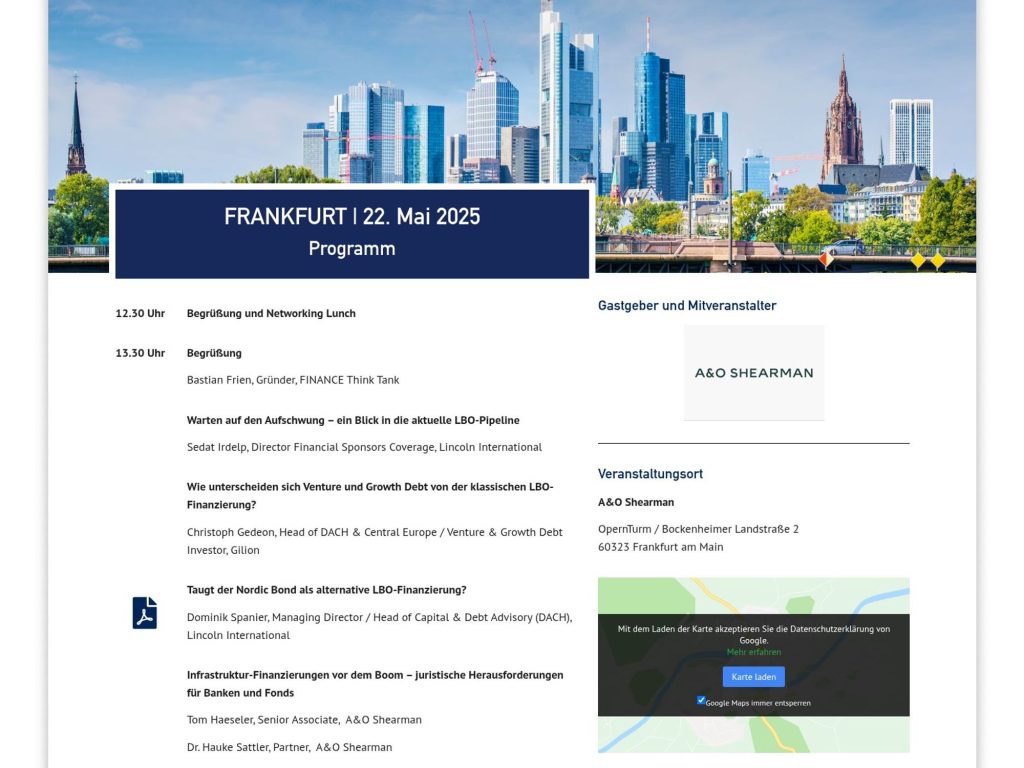Click the A&O Shearman logo

coord(753,373)
